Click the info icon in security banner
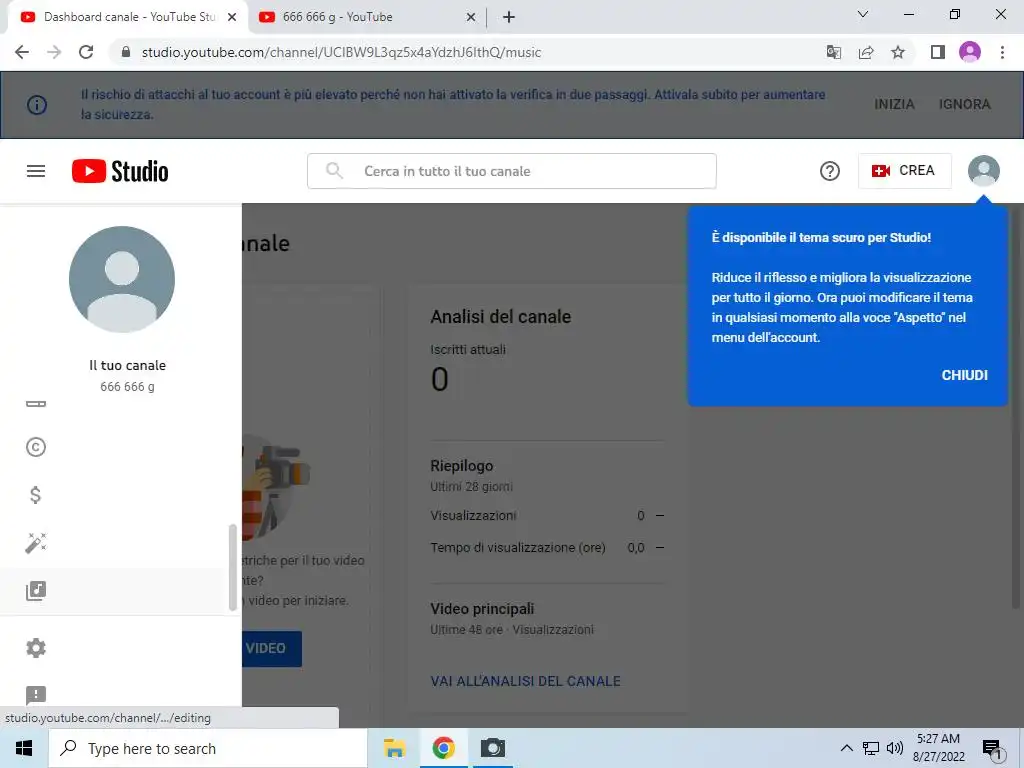 [x=37, y=104]
